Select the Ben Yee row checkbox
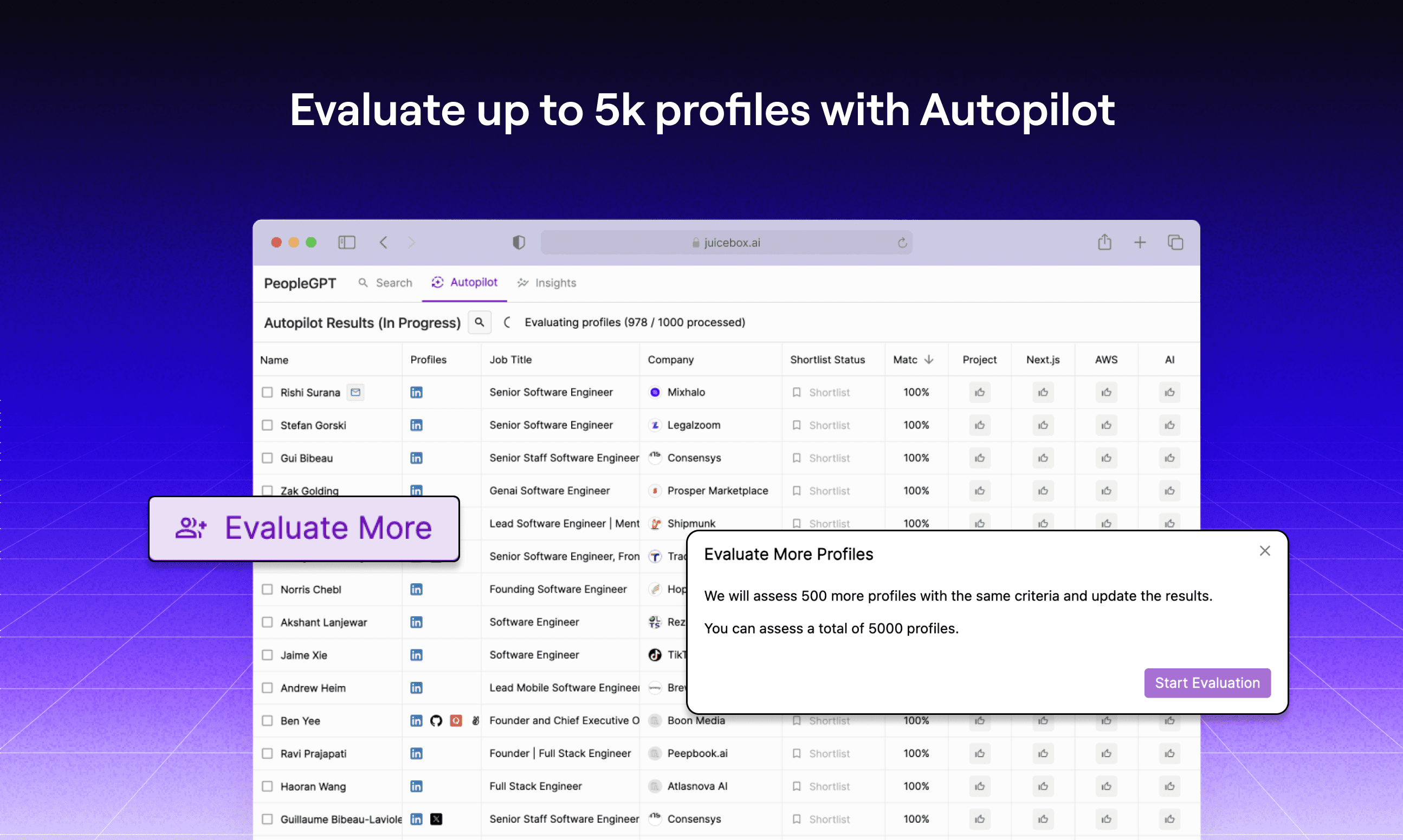The image size is (1403, 840). pyautogui.click(x=267, y=720)
